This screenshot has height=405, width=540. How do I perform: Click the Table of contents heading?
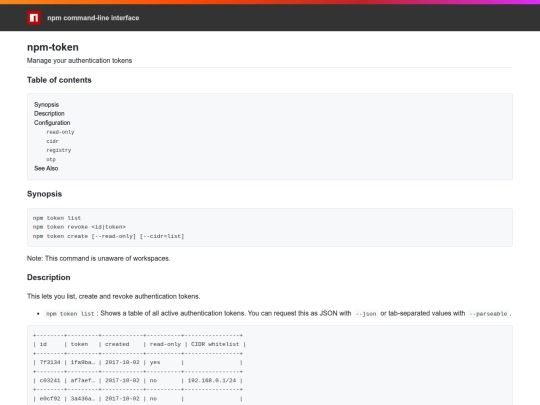[x=59, y=80]
